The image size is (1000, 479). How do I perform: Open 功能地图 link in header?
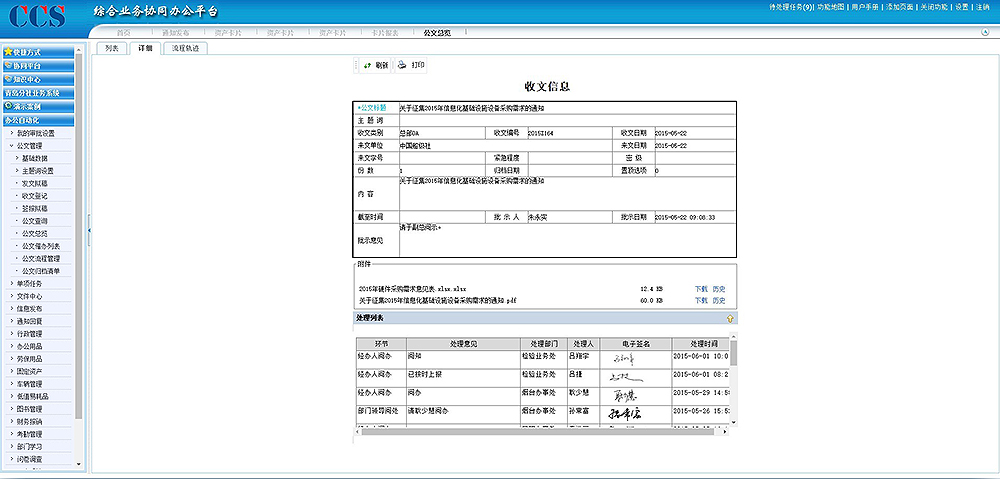point(831,6)
